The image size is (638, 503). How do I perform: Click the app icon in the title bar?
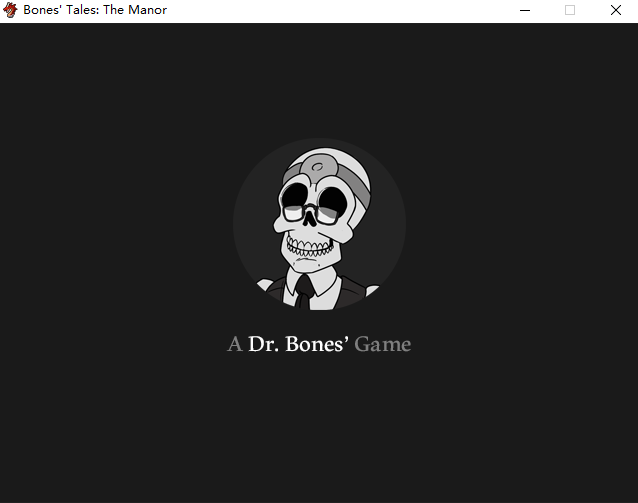[x=11, y=10]
